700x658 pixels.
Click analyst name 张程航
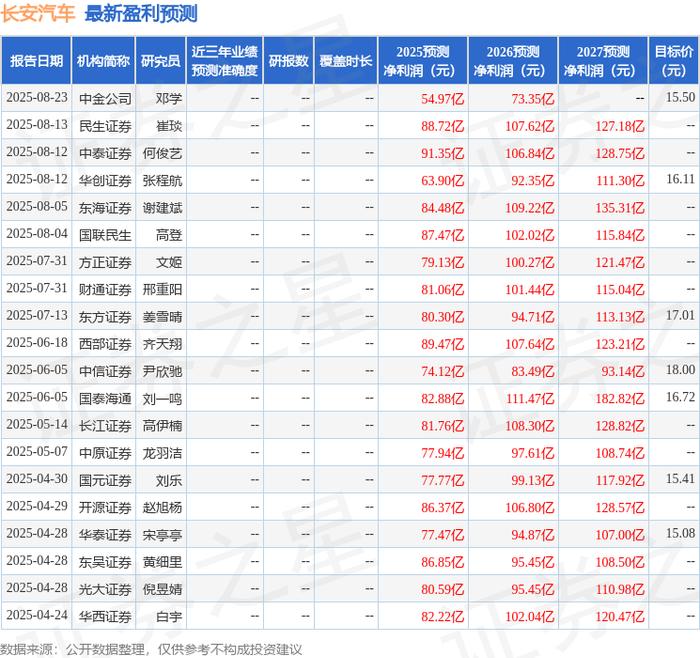pos(162,180)
